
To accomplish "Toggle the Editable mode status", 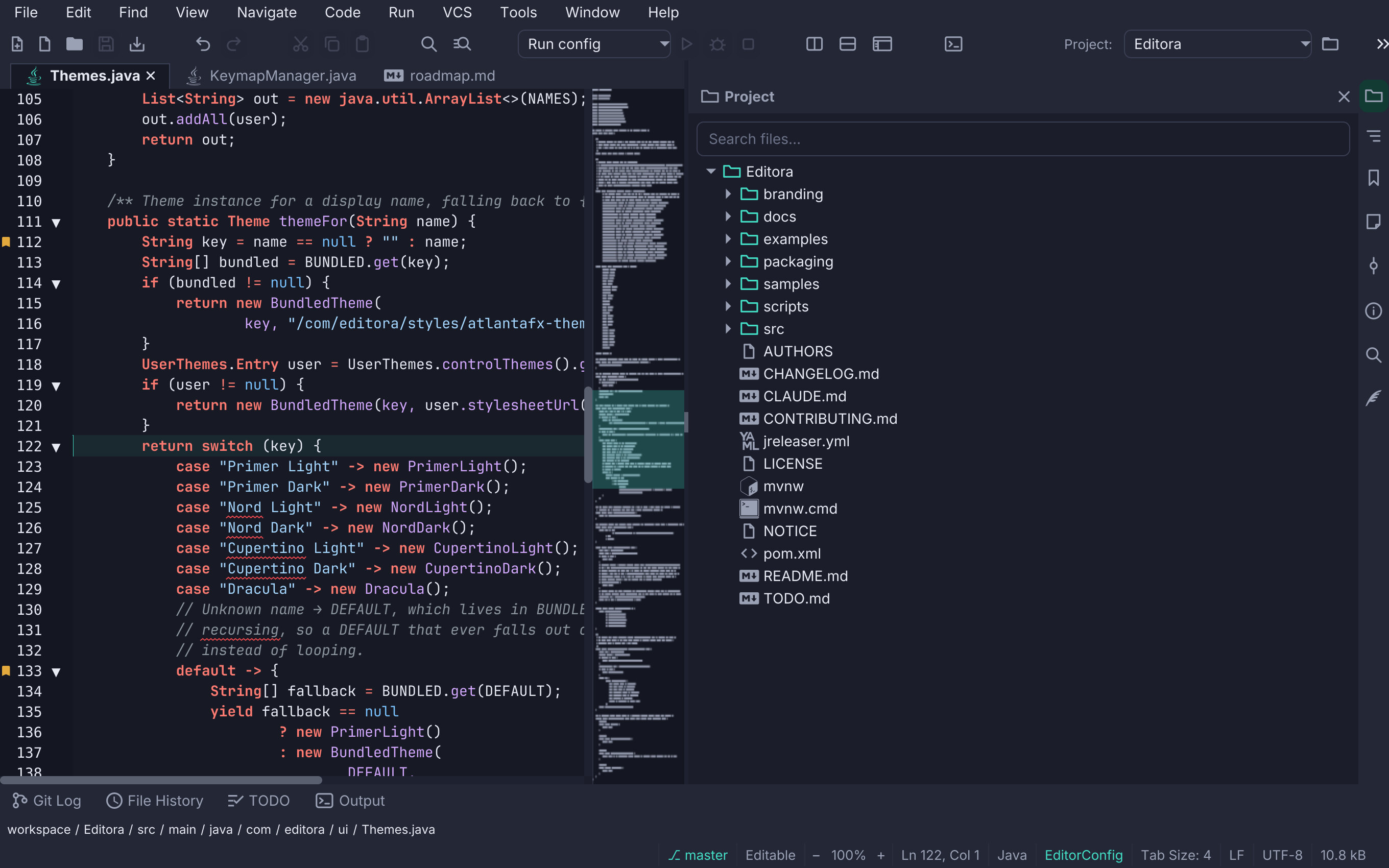I will tap(770, 855).
